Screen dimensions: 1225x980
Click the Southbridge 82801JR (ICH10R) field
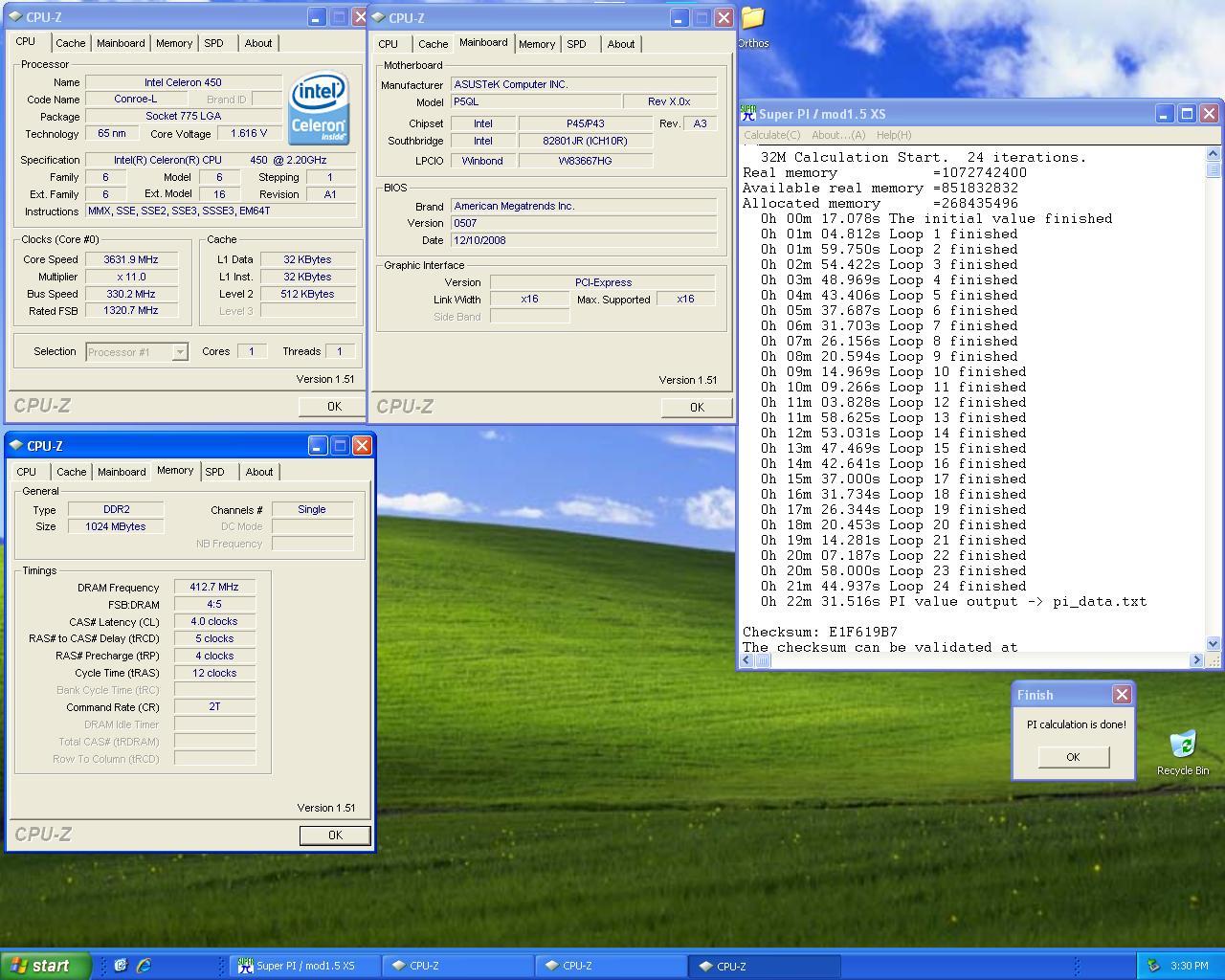(585, 141)
